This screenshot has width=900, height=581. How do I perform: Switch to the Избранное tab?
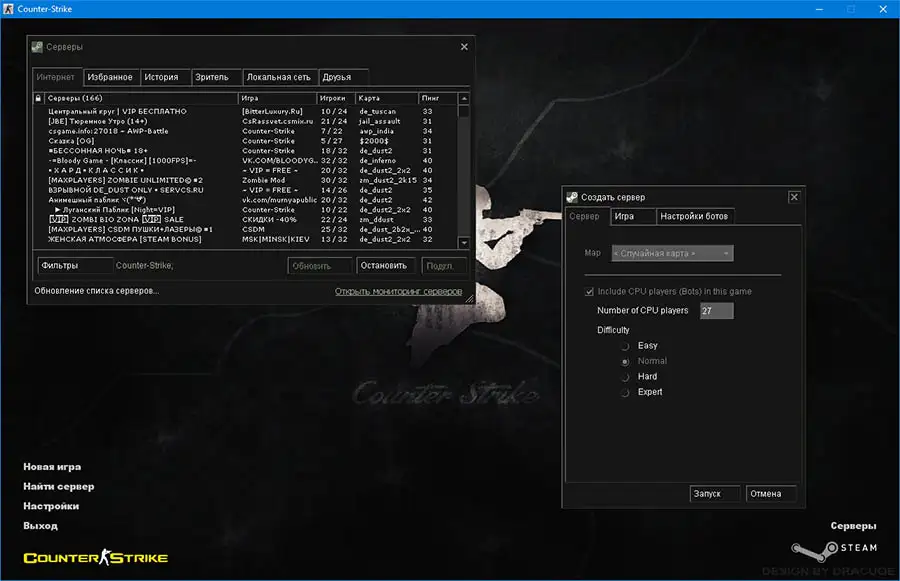[x=110, y=76]
